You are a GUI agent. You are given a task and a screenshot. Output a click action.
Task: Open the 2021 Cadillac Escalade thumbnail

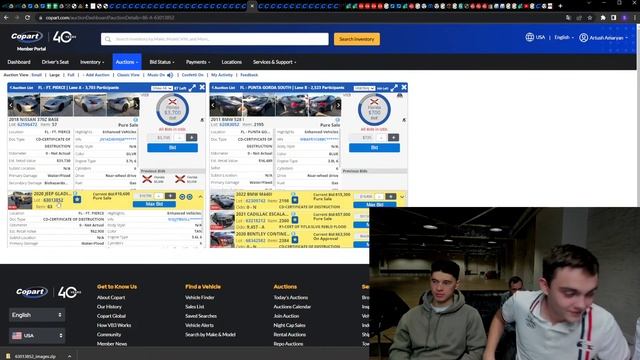point(222,221)
